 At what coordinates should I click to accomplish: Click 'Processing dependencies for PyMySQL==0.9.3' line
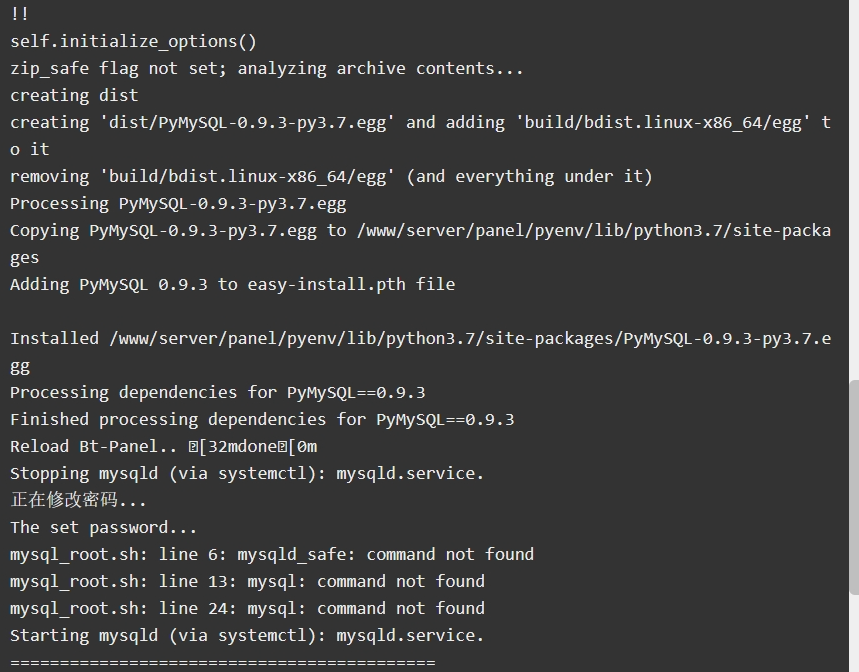point(217,393)
